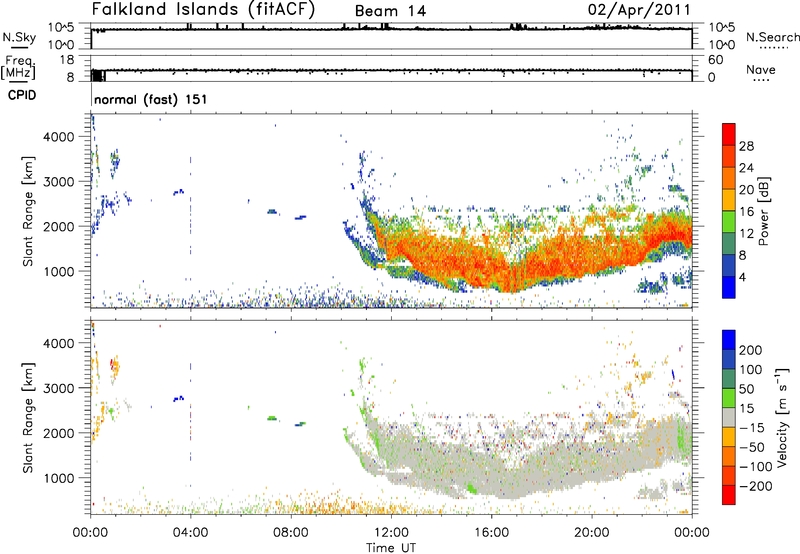
Task: Click the 'Falkland Islands (fitACF)' plot title
Action: [203, 9]
